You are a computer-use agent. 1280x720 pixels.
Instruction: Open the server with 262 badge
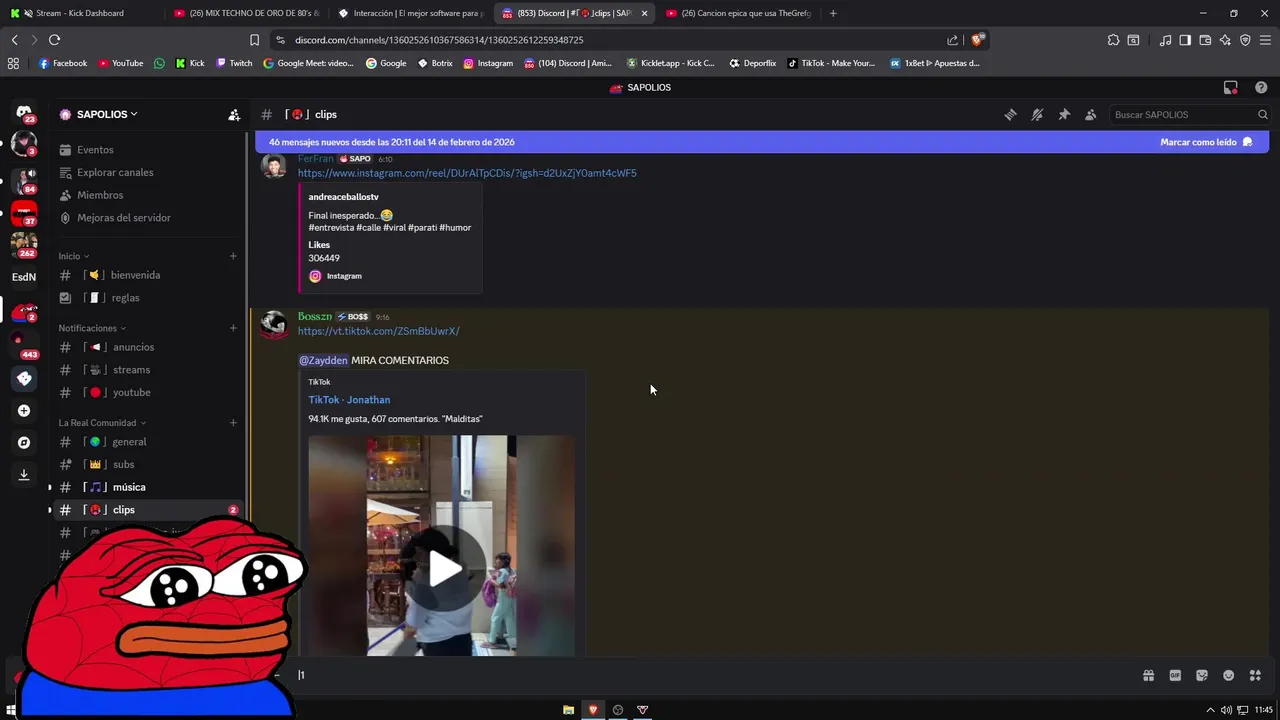24,244
